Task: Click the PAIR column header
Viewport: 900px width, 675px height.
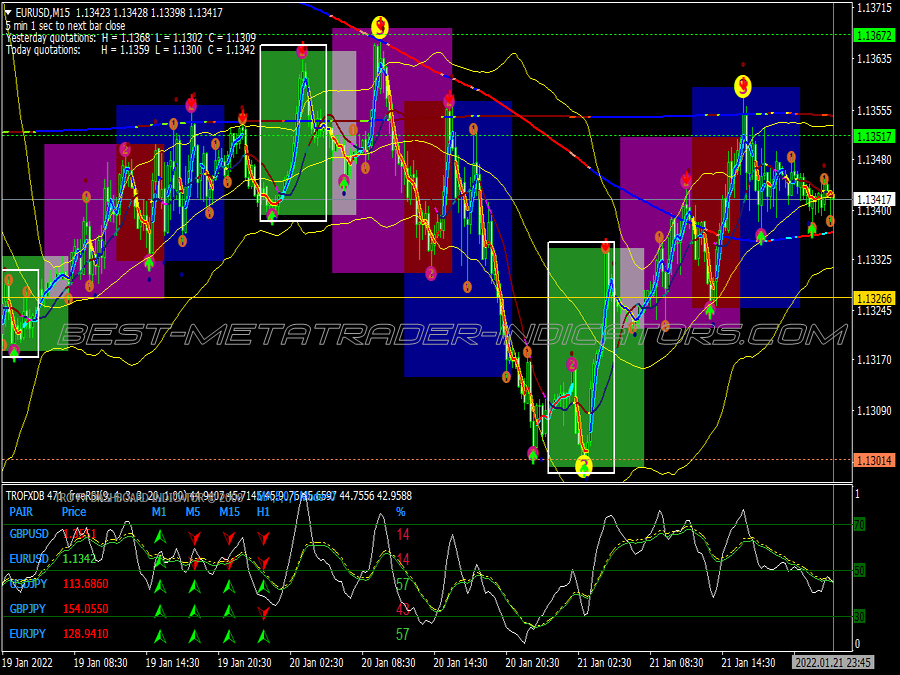Action: click(x=21, y=511)
